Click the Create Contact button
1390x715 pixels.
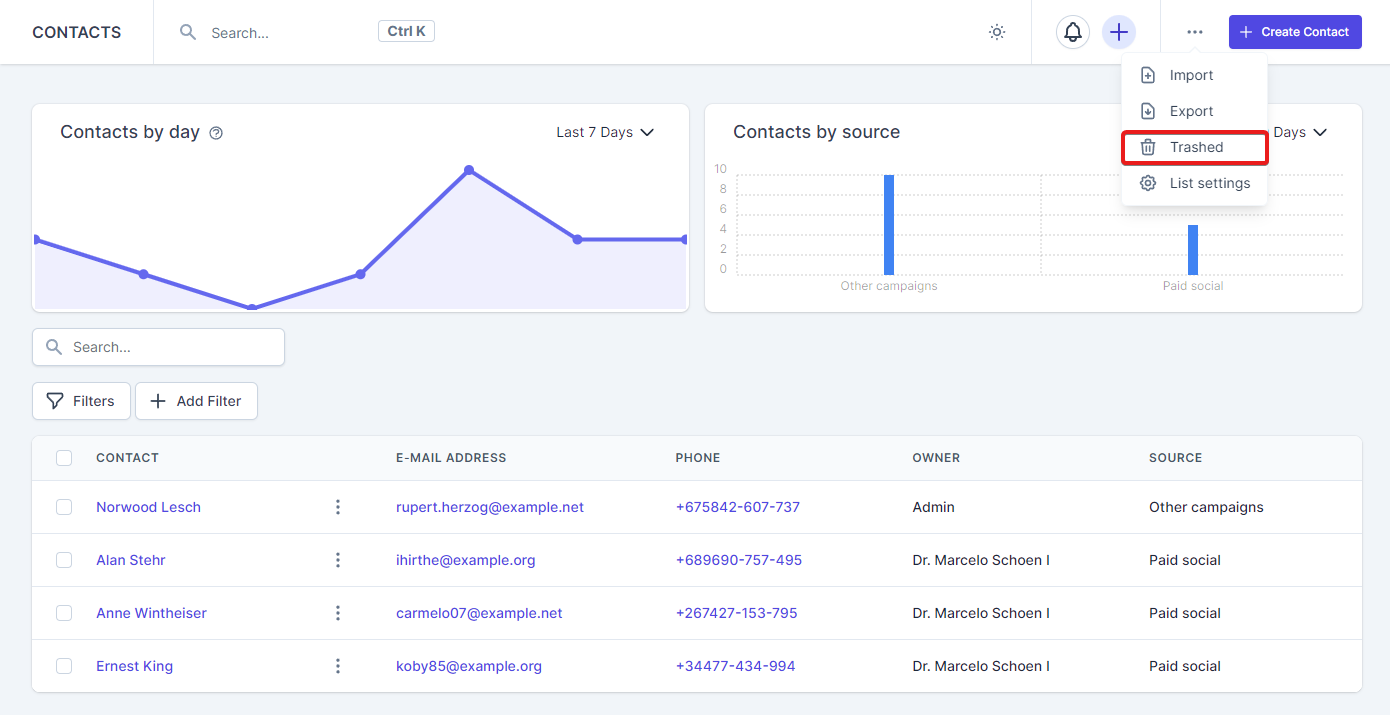(1295, 32)
